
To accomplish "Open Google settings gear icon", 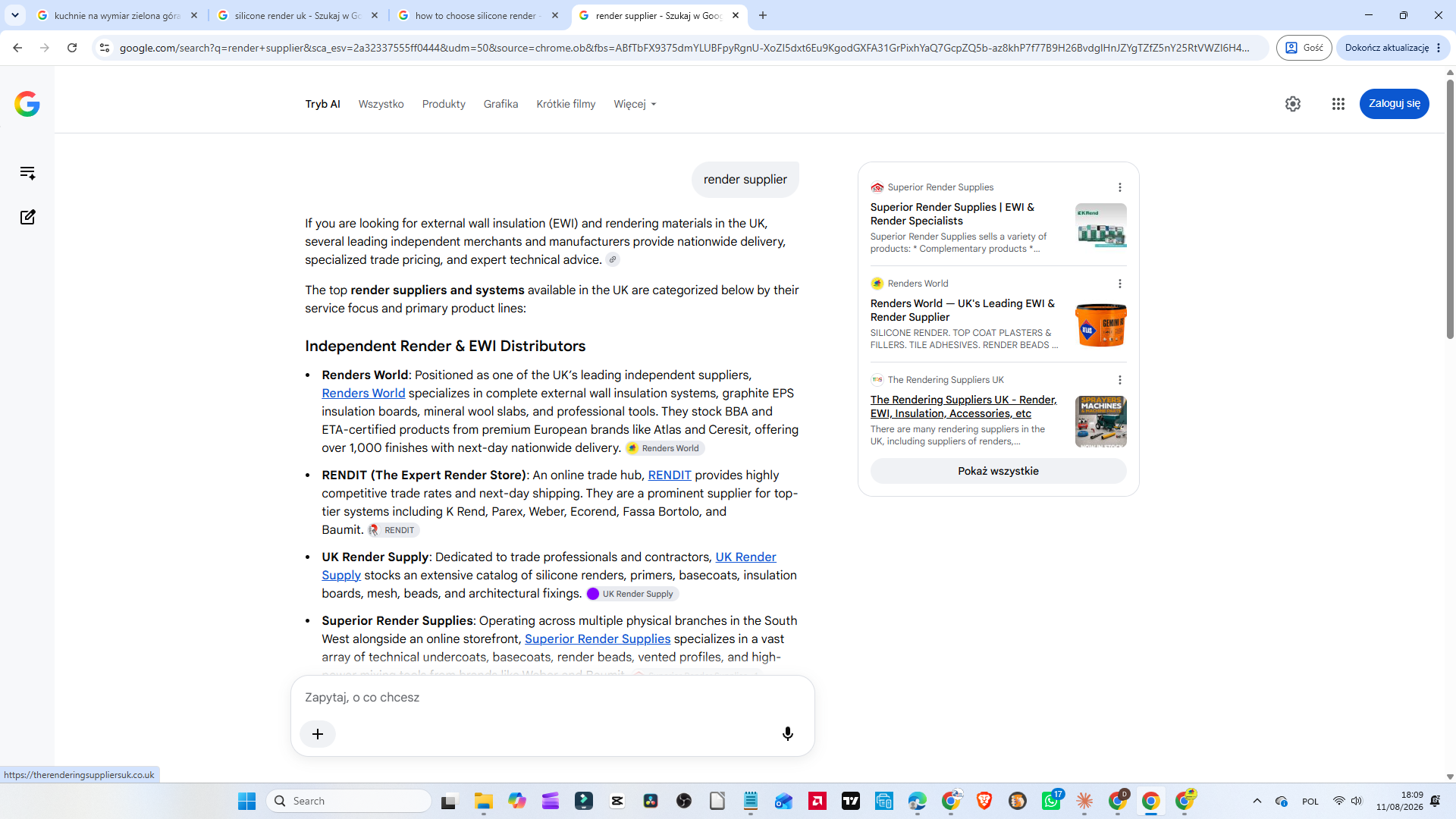I will click(x=1293, y=104).
